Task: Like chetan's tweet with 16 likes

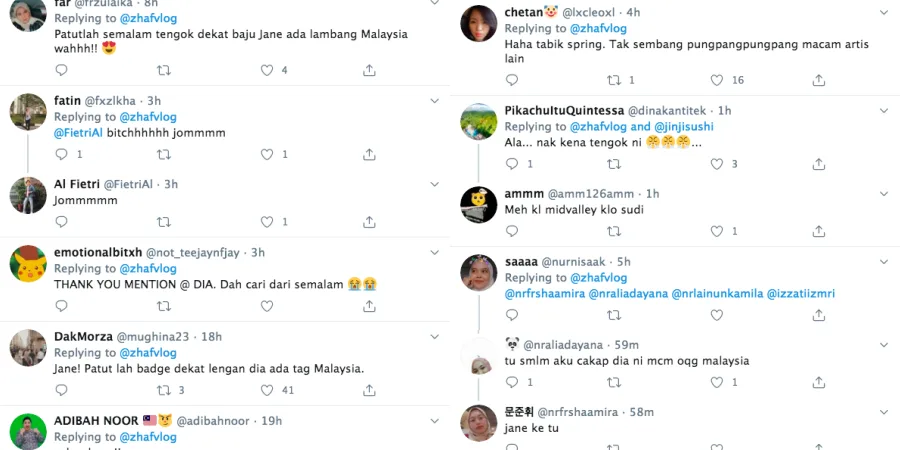Action: click(717, 80)
